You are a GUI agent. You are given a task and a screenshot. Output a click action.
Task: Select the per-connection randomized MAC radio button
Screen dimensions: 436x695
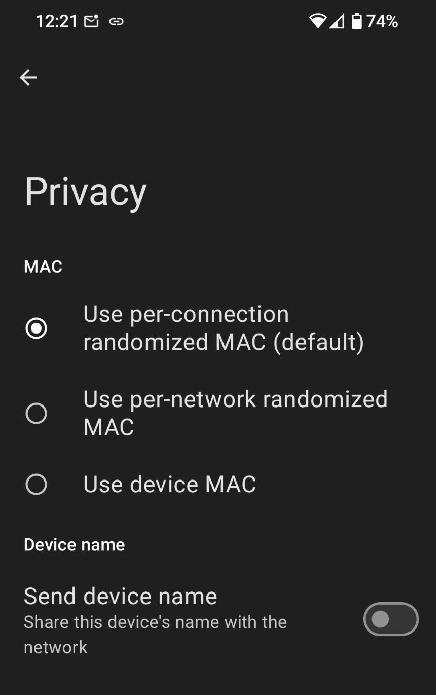tap(36, 328)
